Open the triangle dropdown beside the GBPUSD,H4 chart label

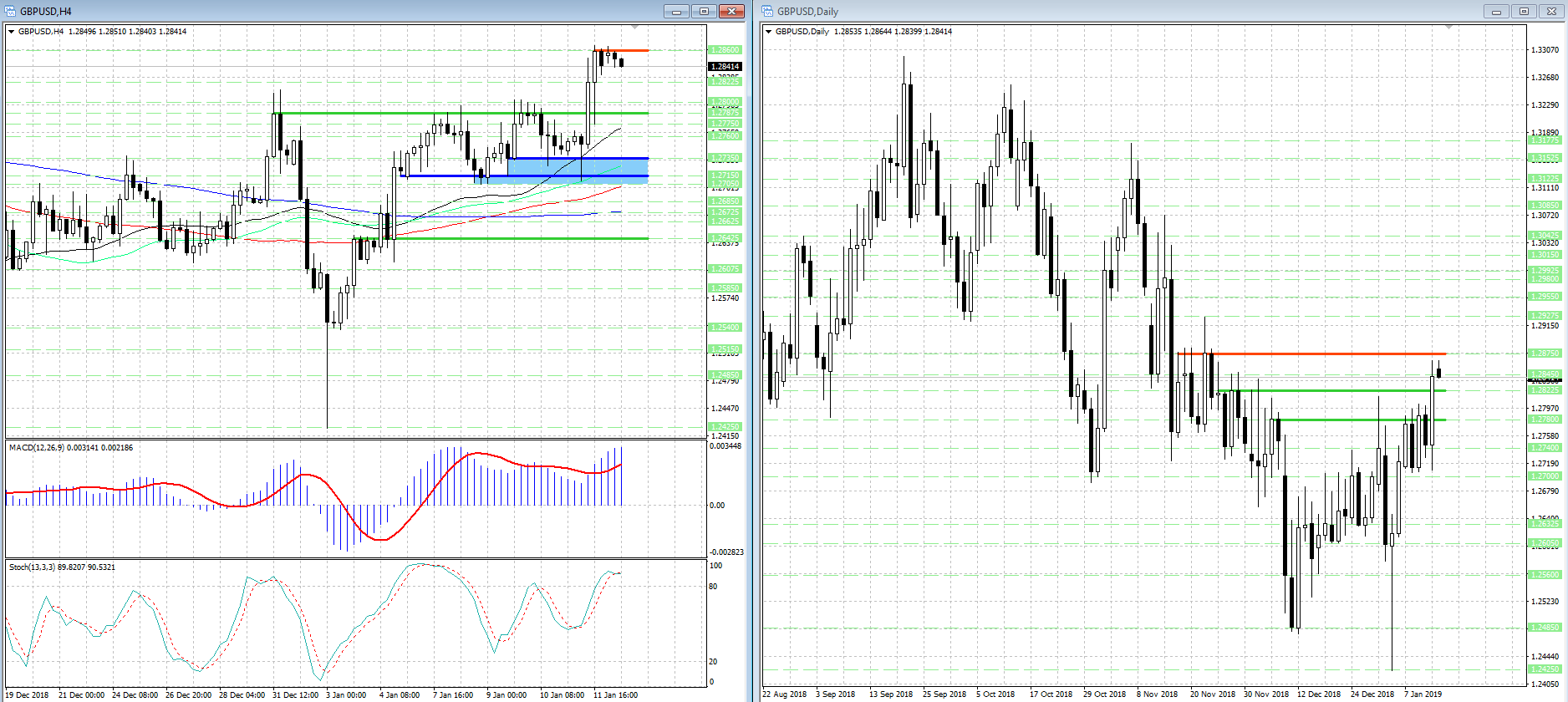coord(11,32)
